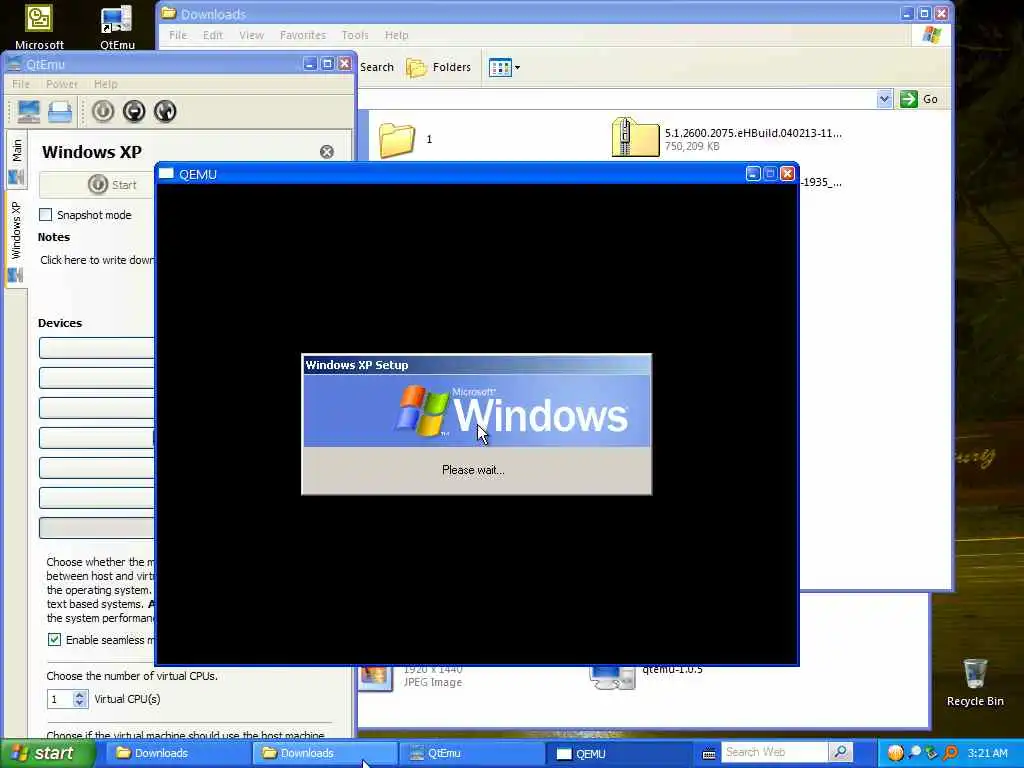Open the Microsoft desktop shortcut icon
Image resolution: width=1024 pixels, height=768 pixels.
click(x=39, y=26)
